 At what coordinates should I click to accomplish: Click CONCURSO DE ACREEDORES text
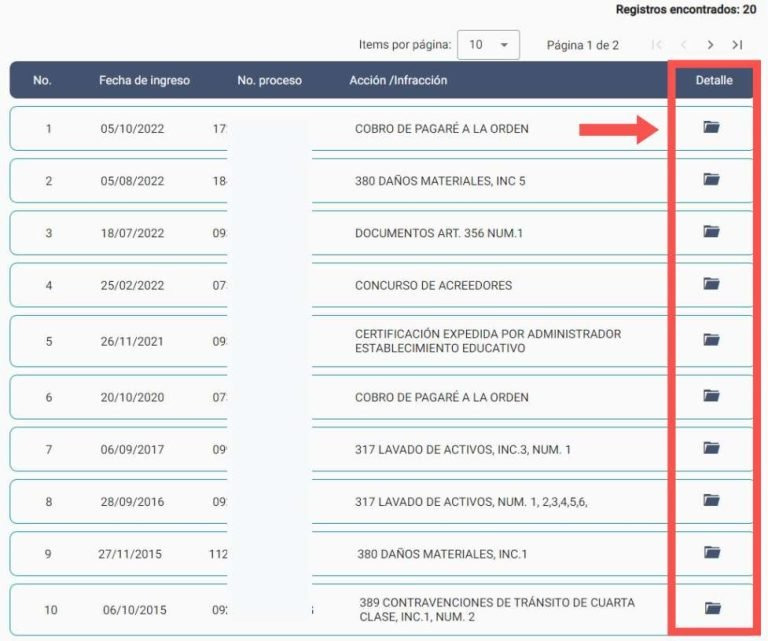pos(433,285)
